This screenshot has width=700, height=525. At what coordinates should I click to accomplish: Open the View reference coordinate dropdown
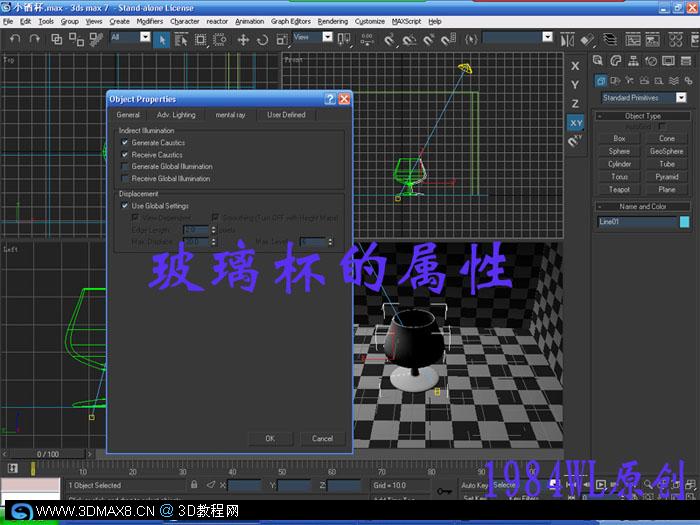[x=327, y=37]
